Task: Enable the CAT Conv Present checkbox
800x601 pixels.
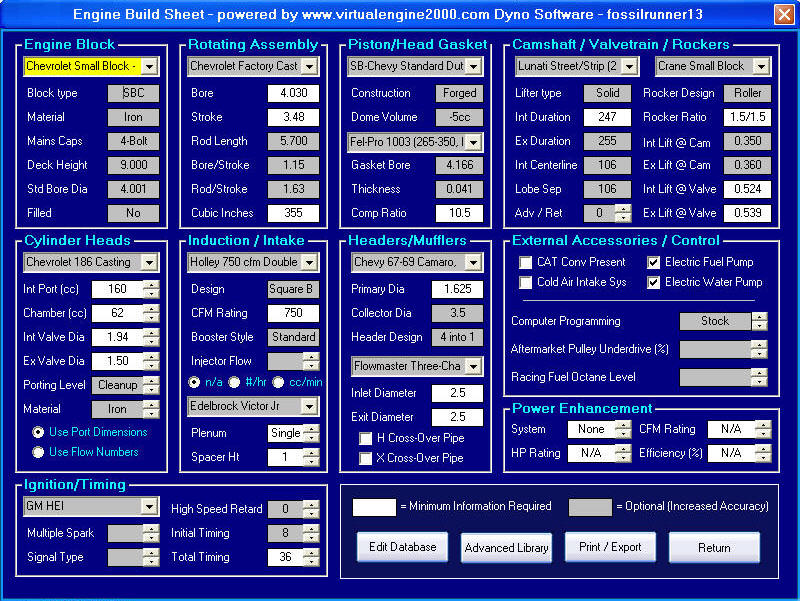Action: click(x=526, y=262)
